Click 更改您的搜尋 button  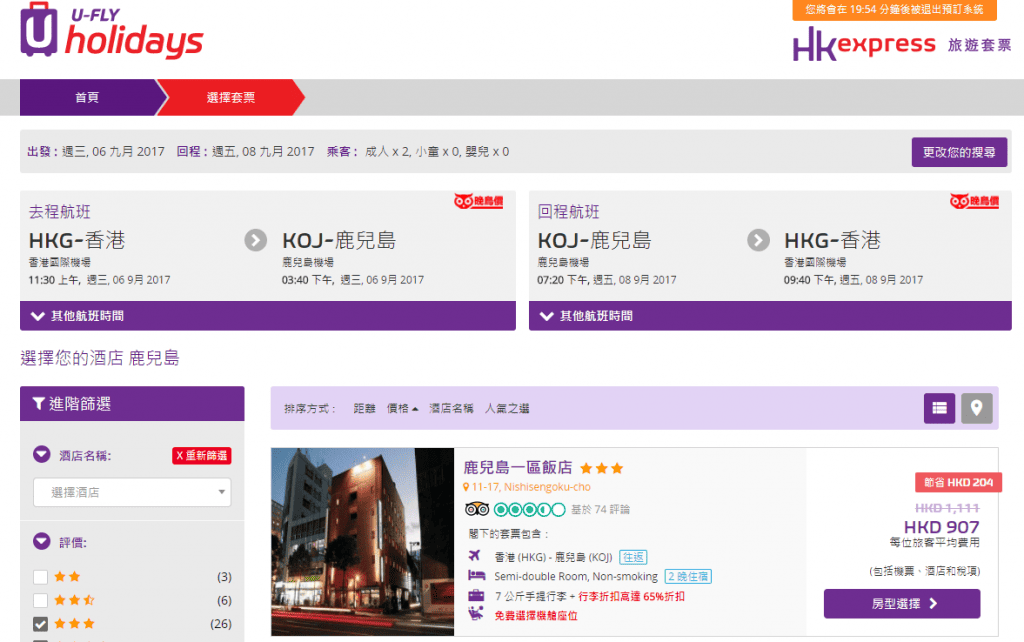point(958,153)
